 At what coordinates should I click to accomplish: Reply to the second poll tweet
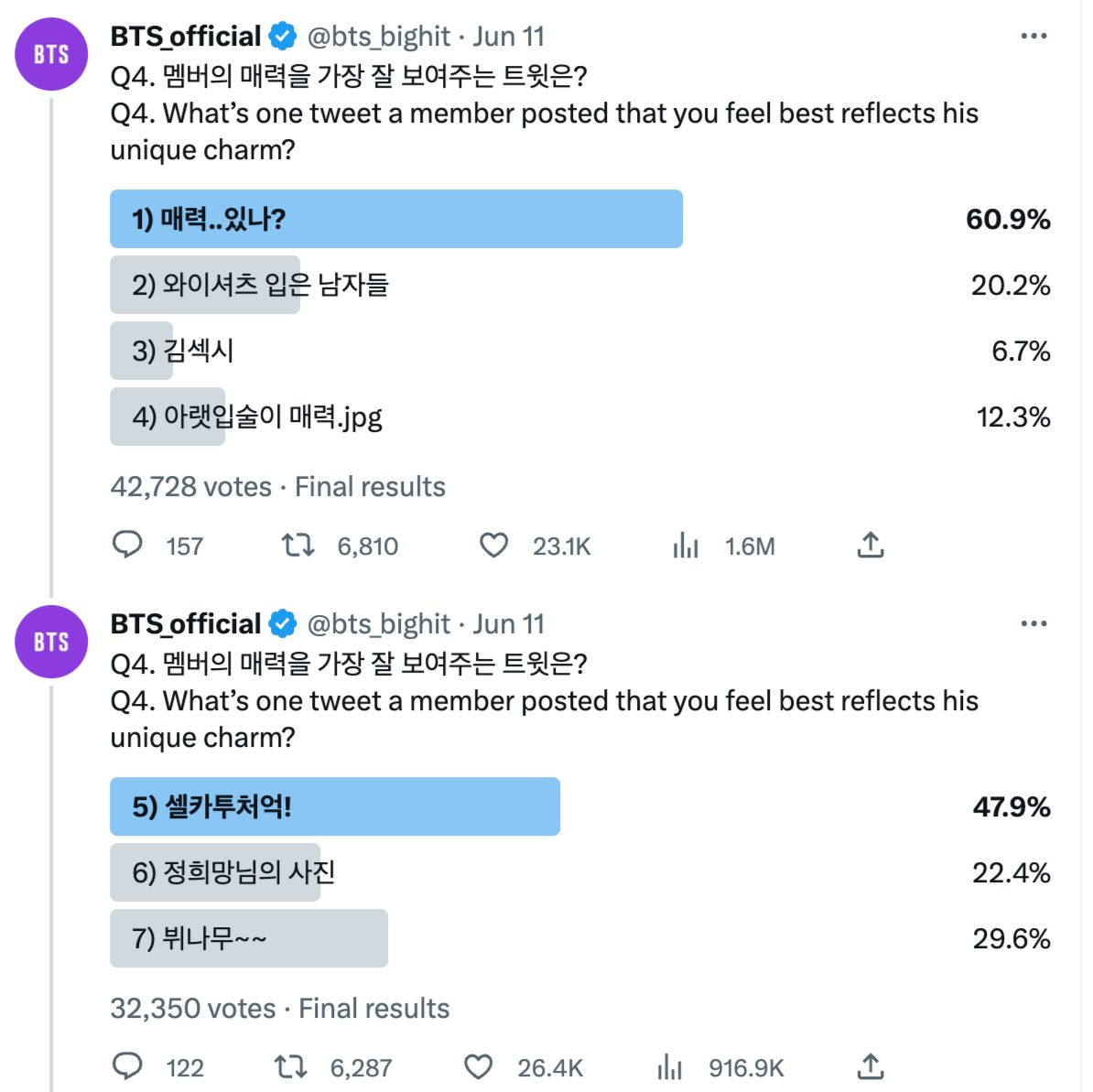tap(127, 1067)
